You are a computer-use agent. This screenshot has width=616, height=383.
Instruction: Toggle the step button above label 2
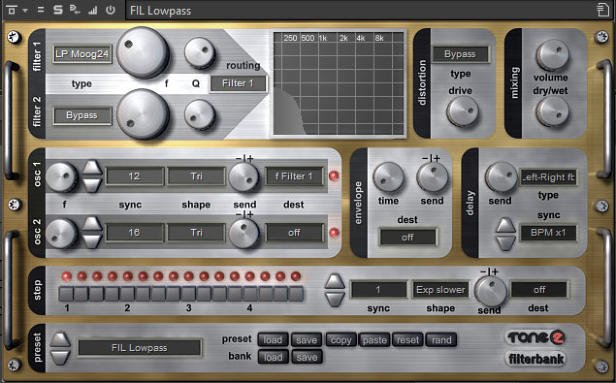[127, 294]
